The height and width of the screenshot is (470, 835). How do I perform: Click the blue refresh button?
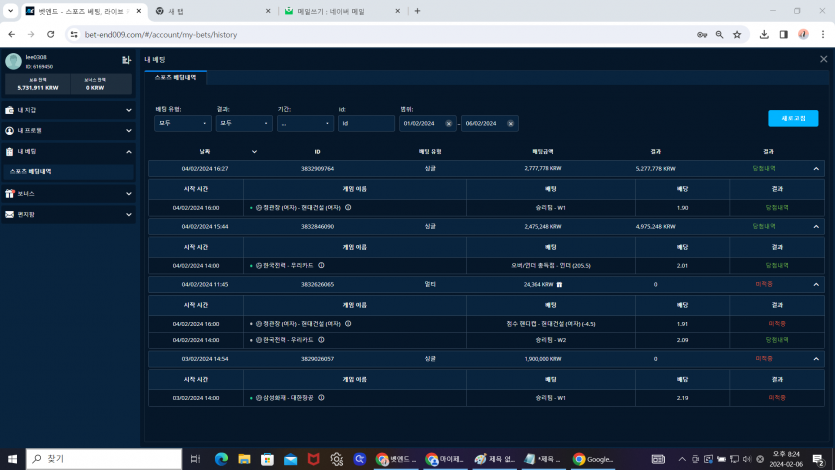(x=793, y=118)
